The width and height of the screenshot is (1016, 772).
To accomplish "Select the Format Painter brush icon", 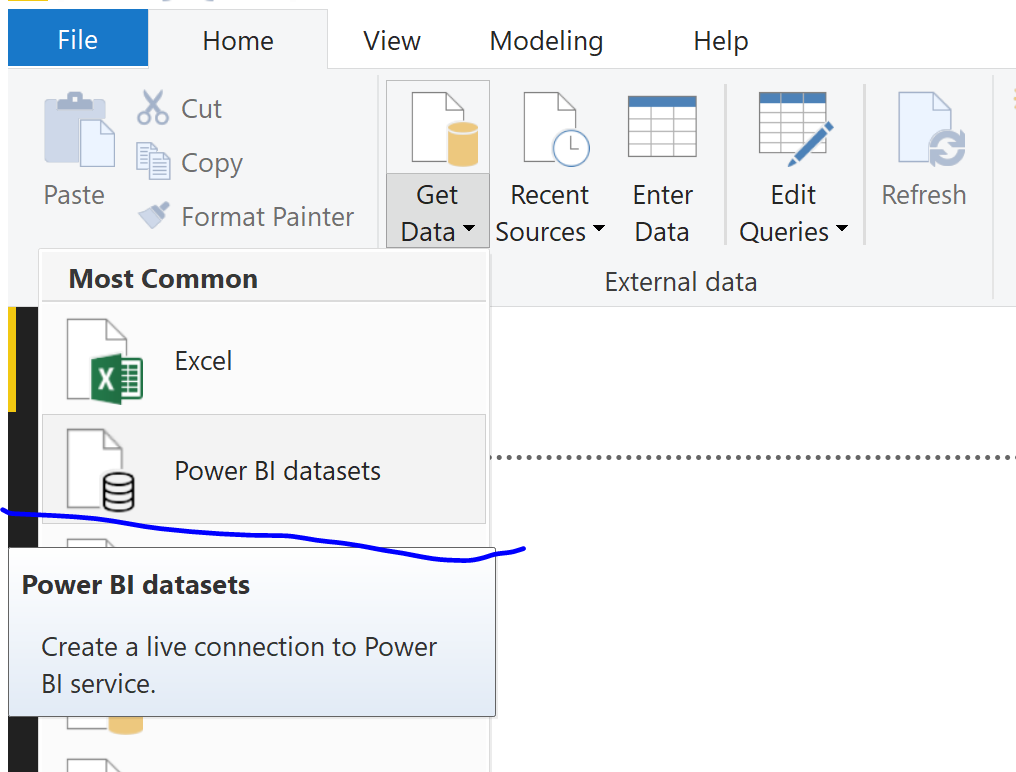I will [x=154, y=215].
